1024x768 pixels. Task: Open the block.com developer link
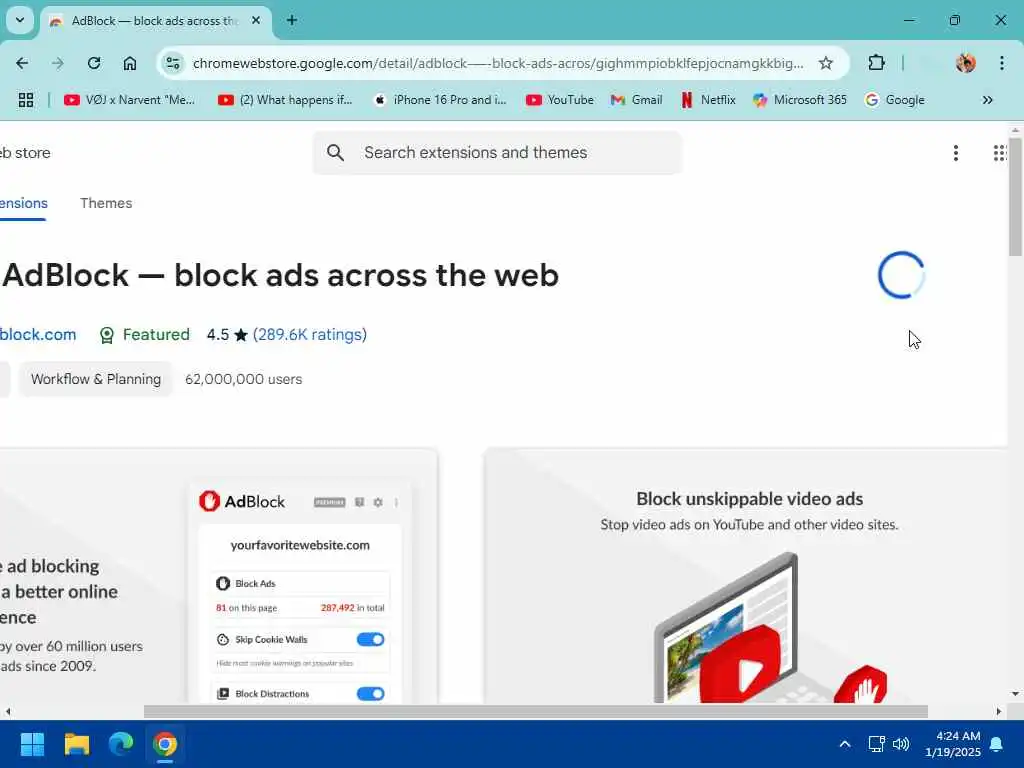pyautogui.click(x=38, y=334)
